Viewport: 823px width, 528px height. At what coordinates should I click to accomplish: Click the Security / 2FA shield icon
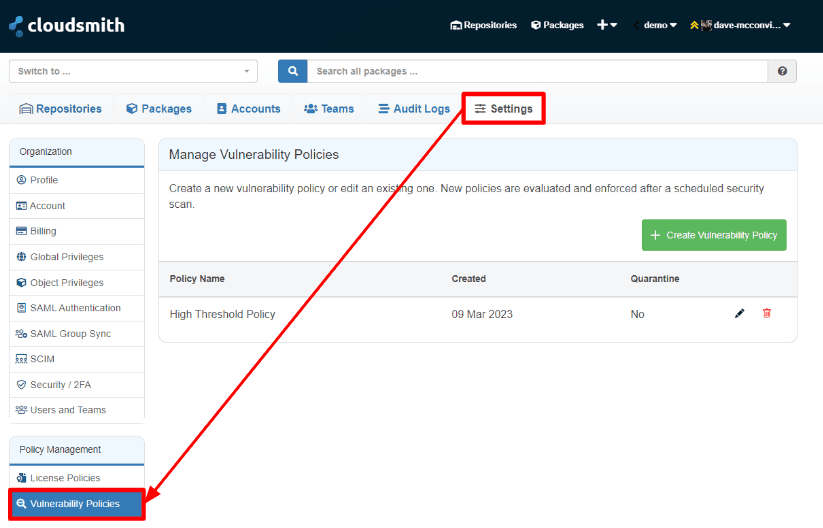click(x=21, y=385)
